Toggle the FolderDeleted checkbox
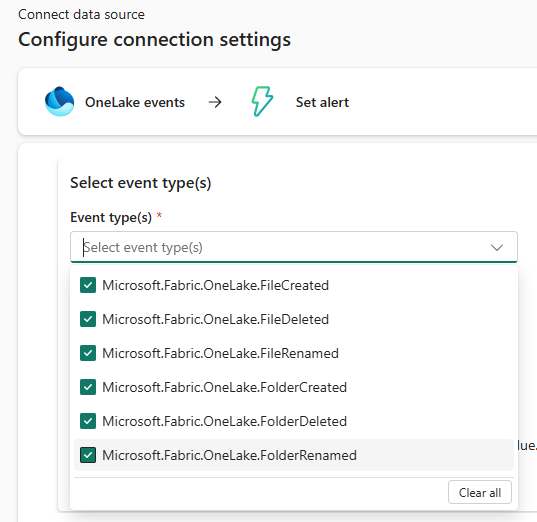Viewport: 537px width, 522px height. pyautogui.click(x=88, y=421)
